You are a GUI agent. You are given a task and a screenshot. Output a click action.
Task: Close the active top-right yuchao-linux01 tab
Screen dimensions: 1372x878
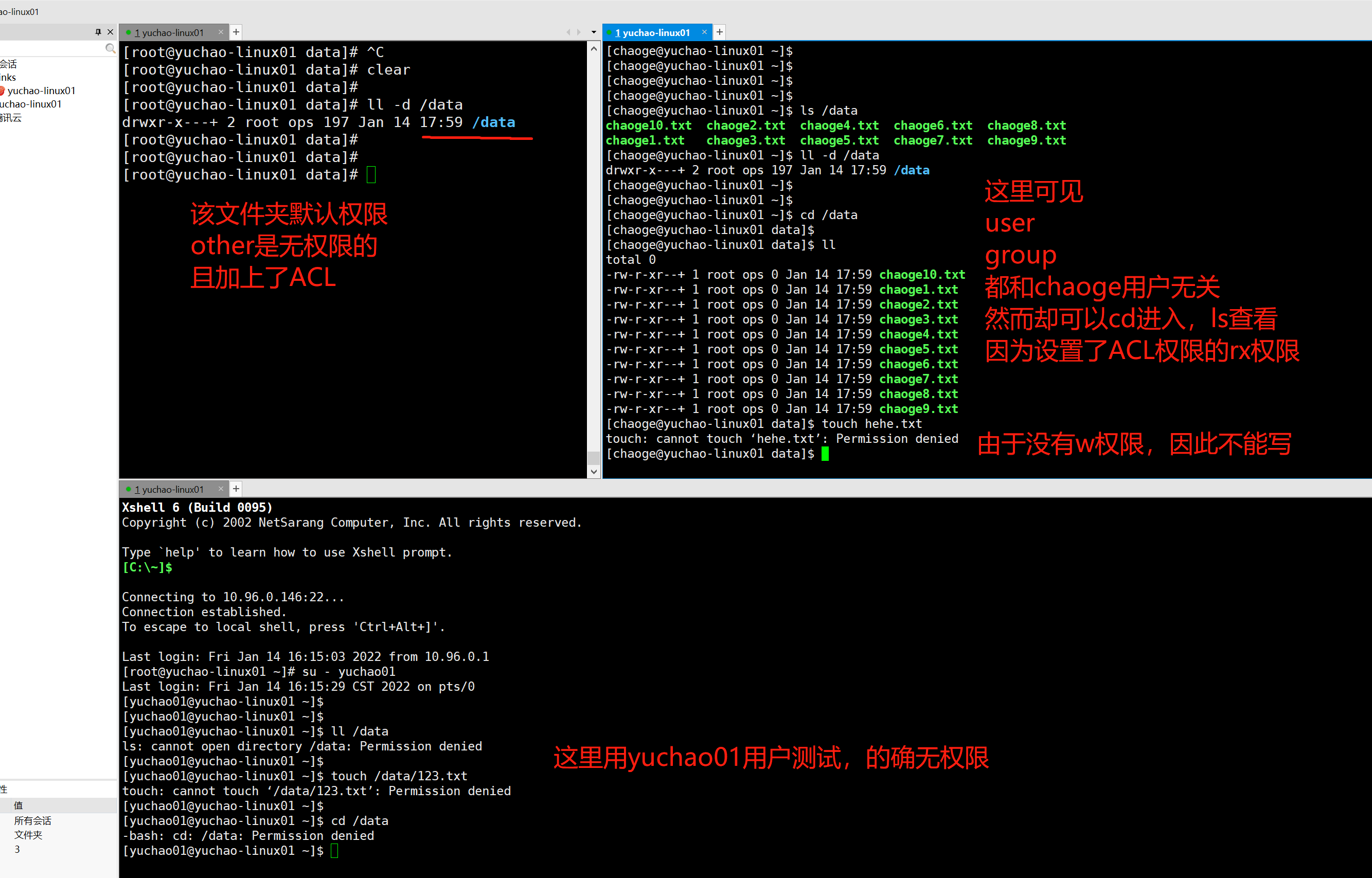[704, 32]
